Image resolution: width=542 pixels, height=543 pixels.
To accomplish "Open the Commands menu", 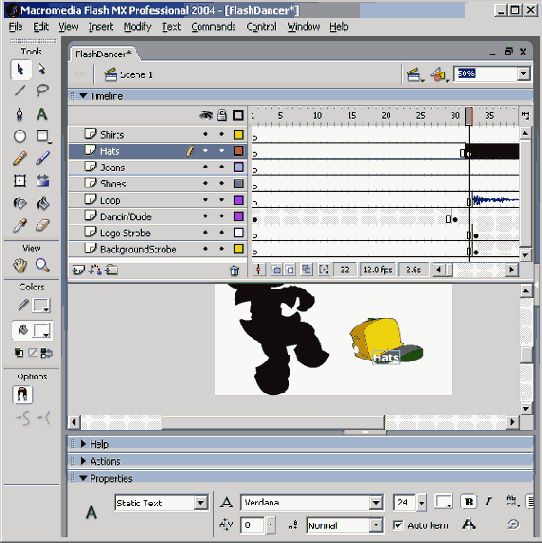I will click(x=213, y=27).
